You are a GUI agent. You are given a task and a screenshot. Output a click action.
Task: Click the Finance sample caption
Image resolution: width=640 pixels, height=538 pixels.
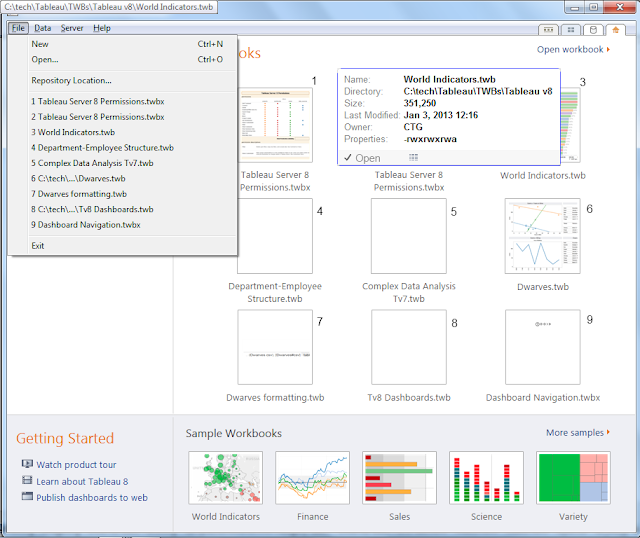coord(312,517)
